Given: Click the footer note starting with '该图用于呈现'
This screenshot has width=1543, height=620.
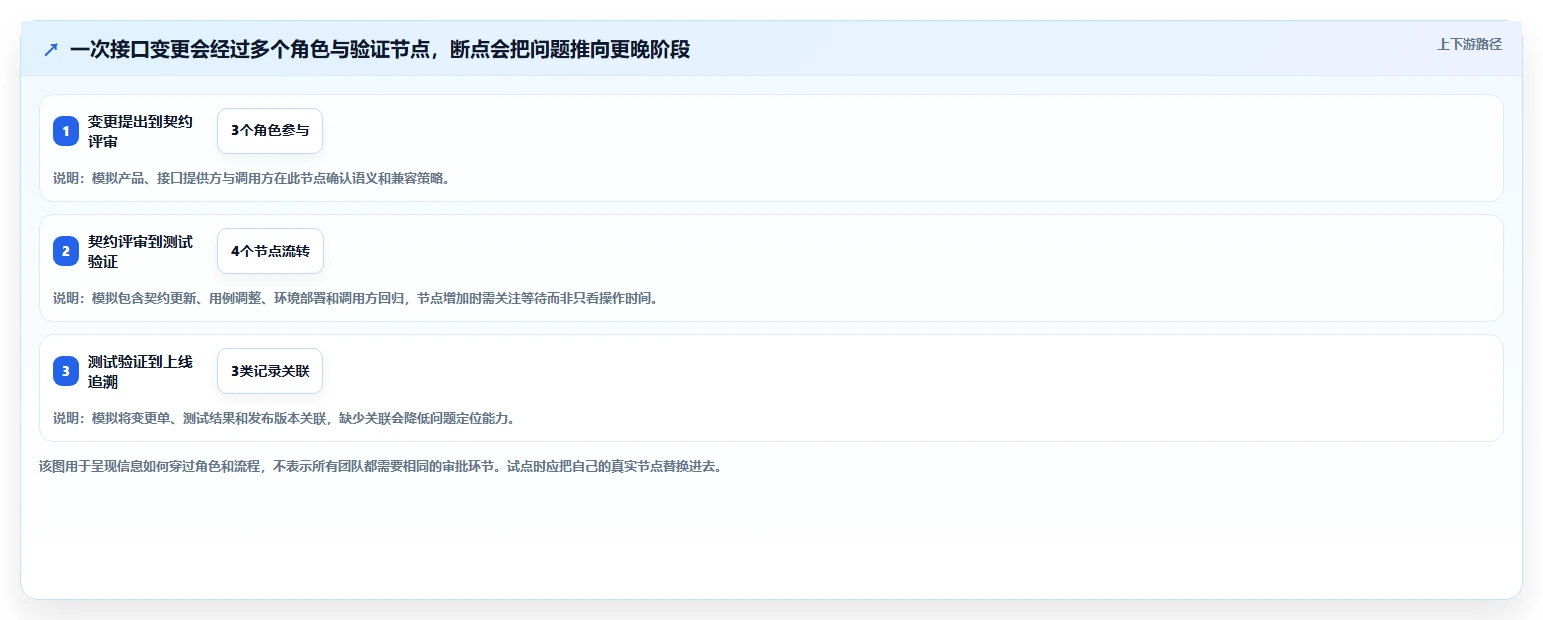Looking at the screenshot, I should click(380, 466).
